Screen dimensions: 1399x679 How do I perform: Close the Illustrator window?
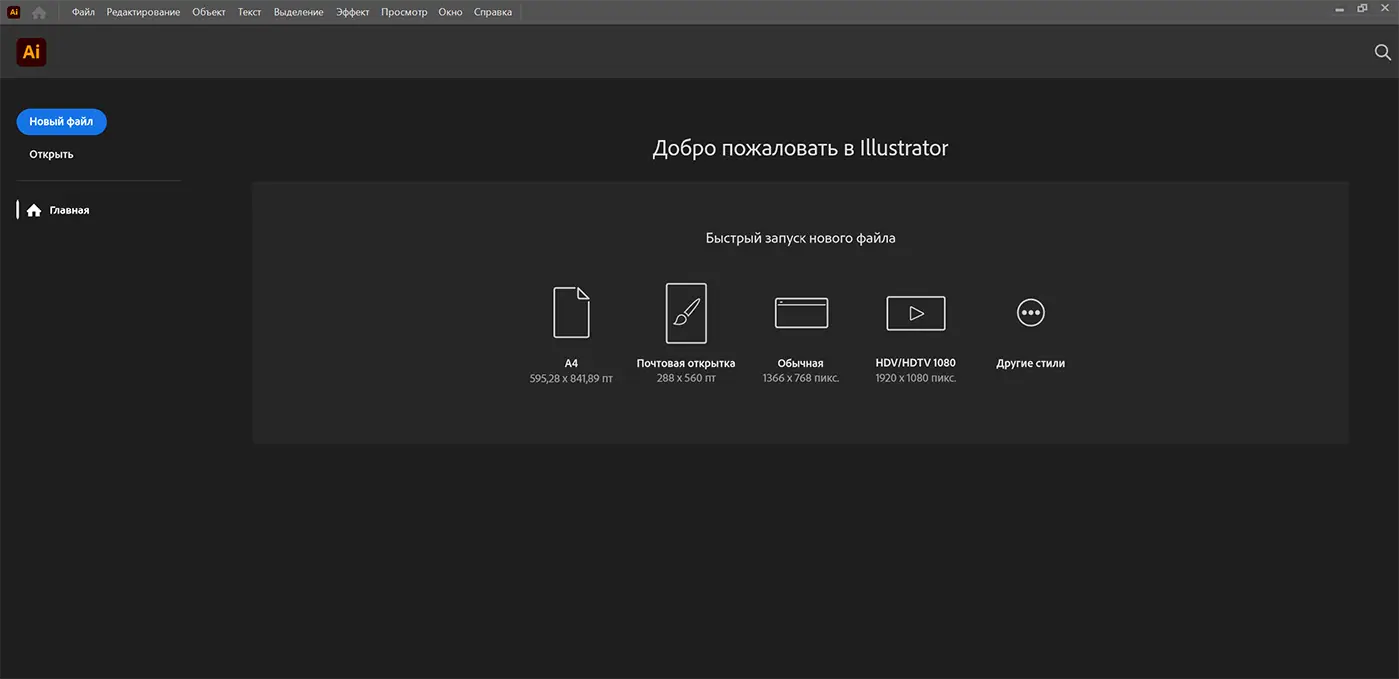click(1384, 8)
